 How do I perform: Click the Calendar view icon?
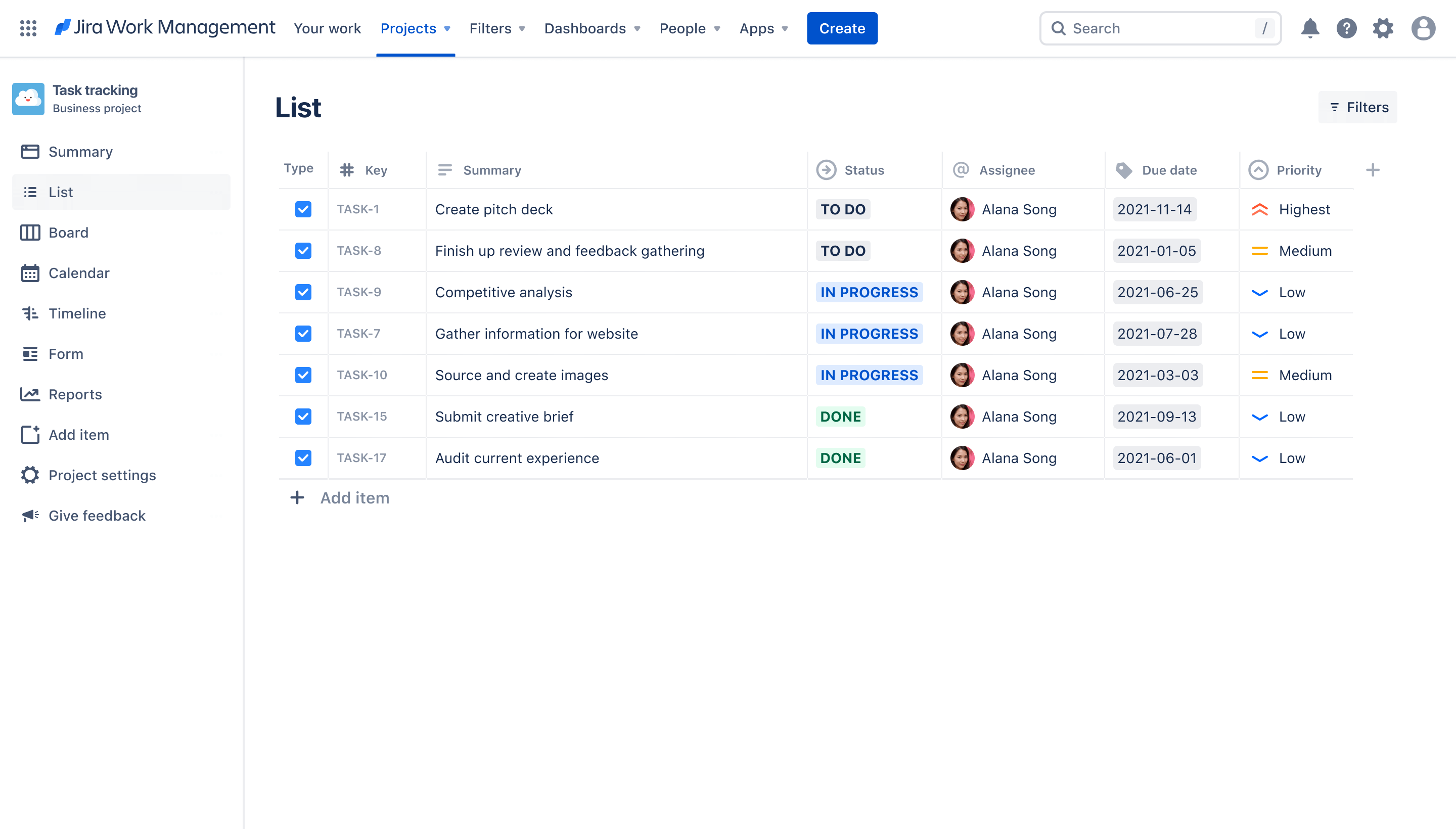30,272
